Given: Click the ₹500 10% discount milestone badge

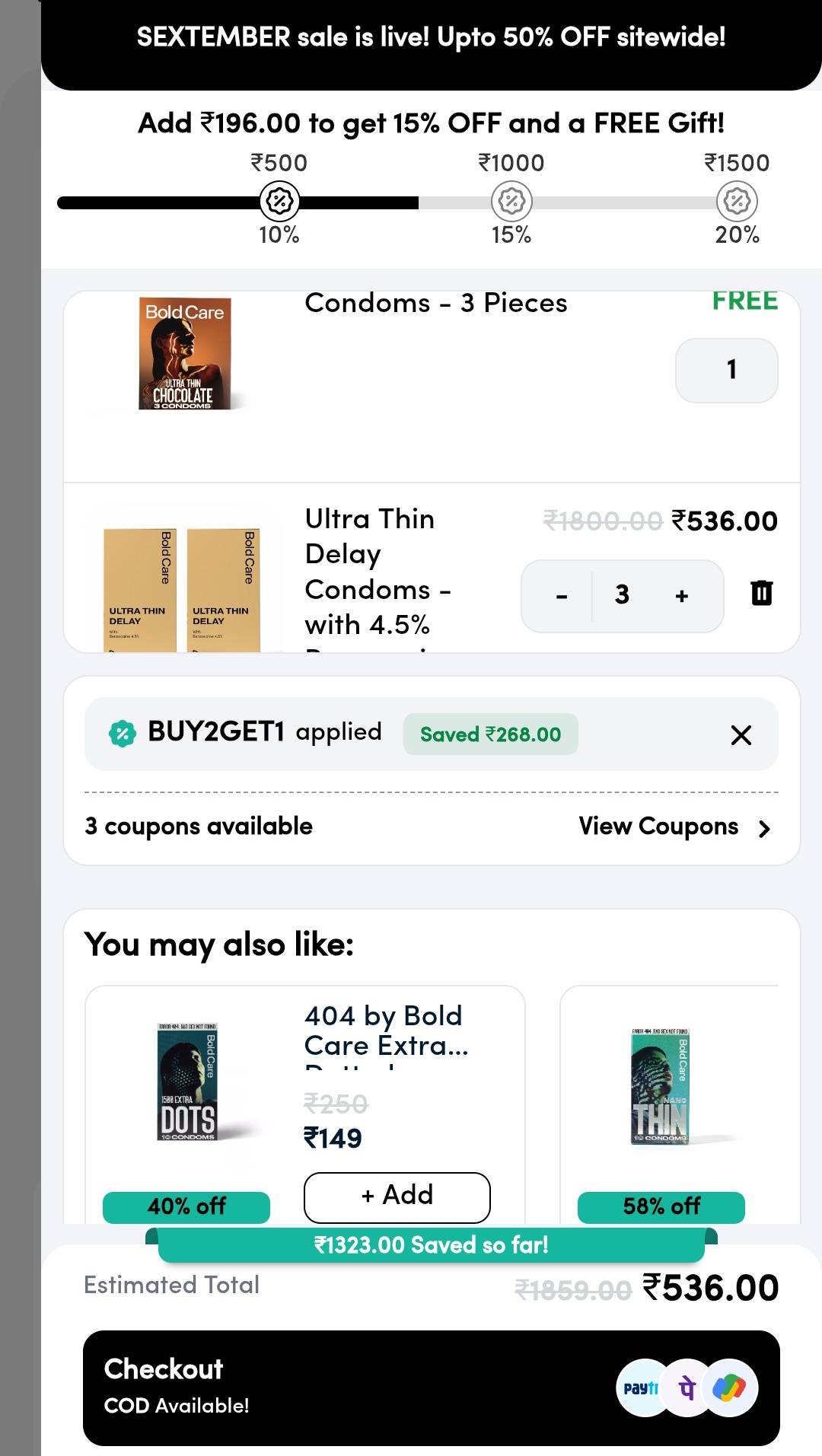Looking at the screenshot, I should pos(279,202).
